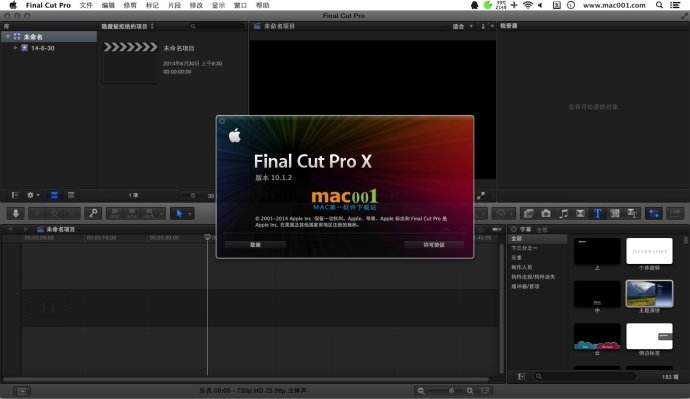Open the keyword editor key icon
The width and height of the screenshot is (690, 399).
click(93, 214)
